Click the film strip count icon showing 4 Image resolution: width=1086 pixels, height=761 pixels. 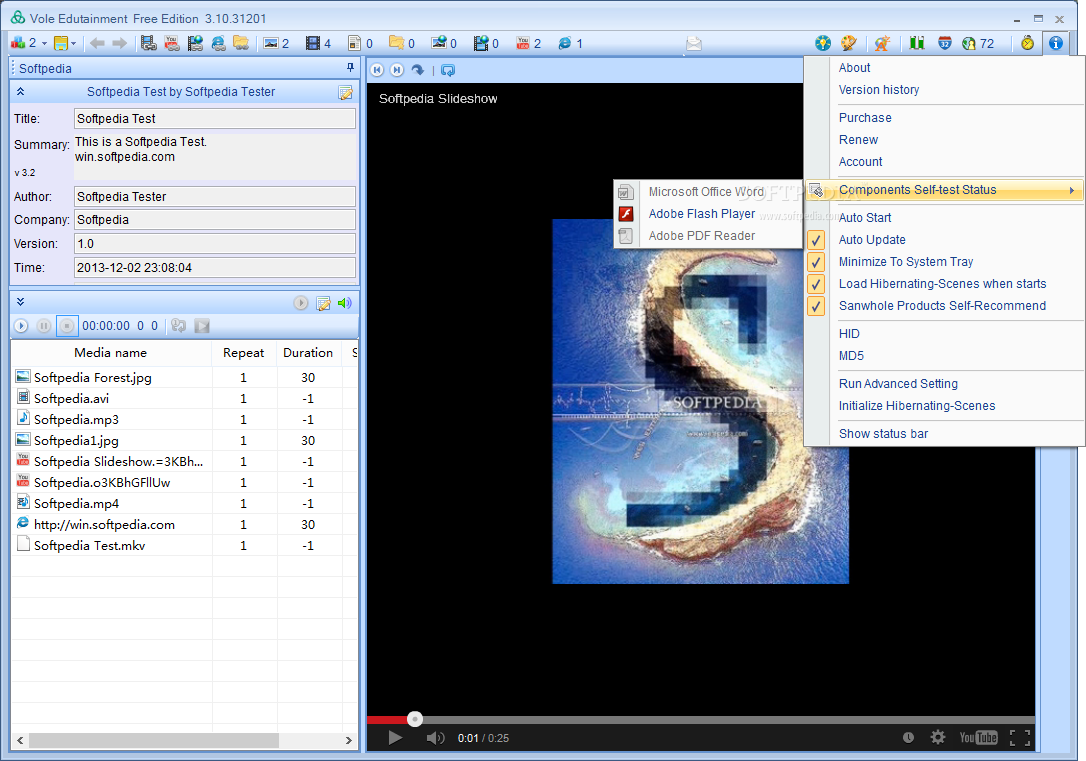pyautogui.click(x=313, y=44)
